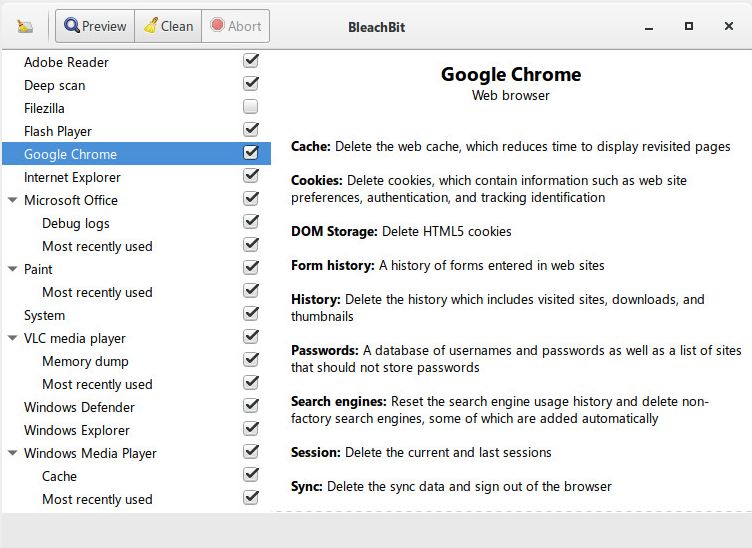752x548 pixels.
Task: Minimize the BleachBit window
Action: [649, 27]
